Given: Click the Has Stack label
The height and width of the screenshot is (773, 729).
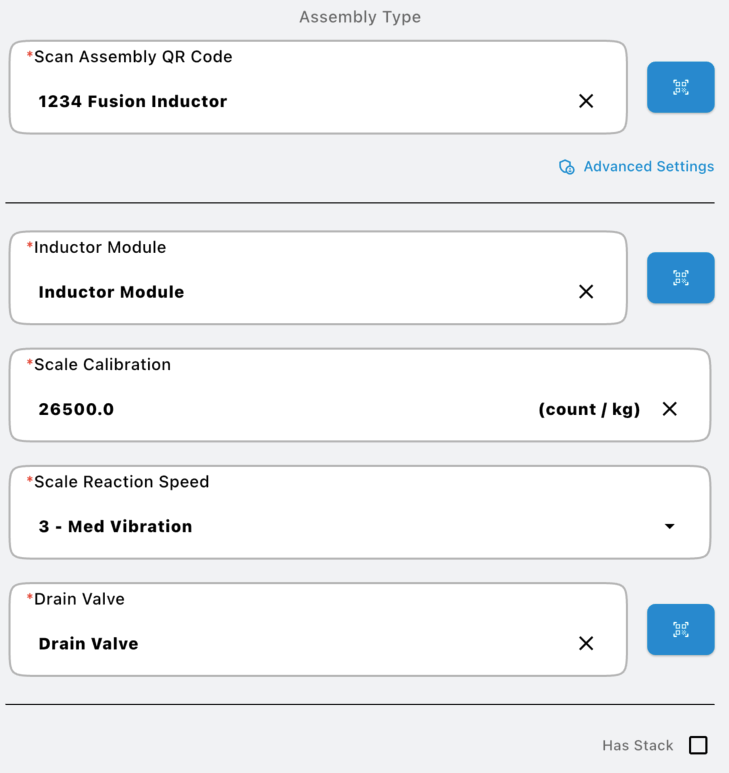Looking at the screenshot, I should tap(637, 745).
